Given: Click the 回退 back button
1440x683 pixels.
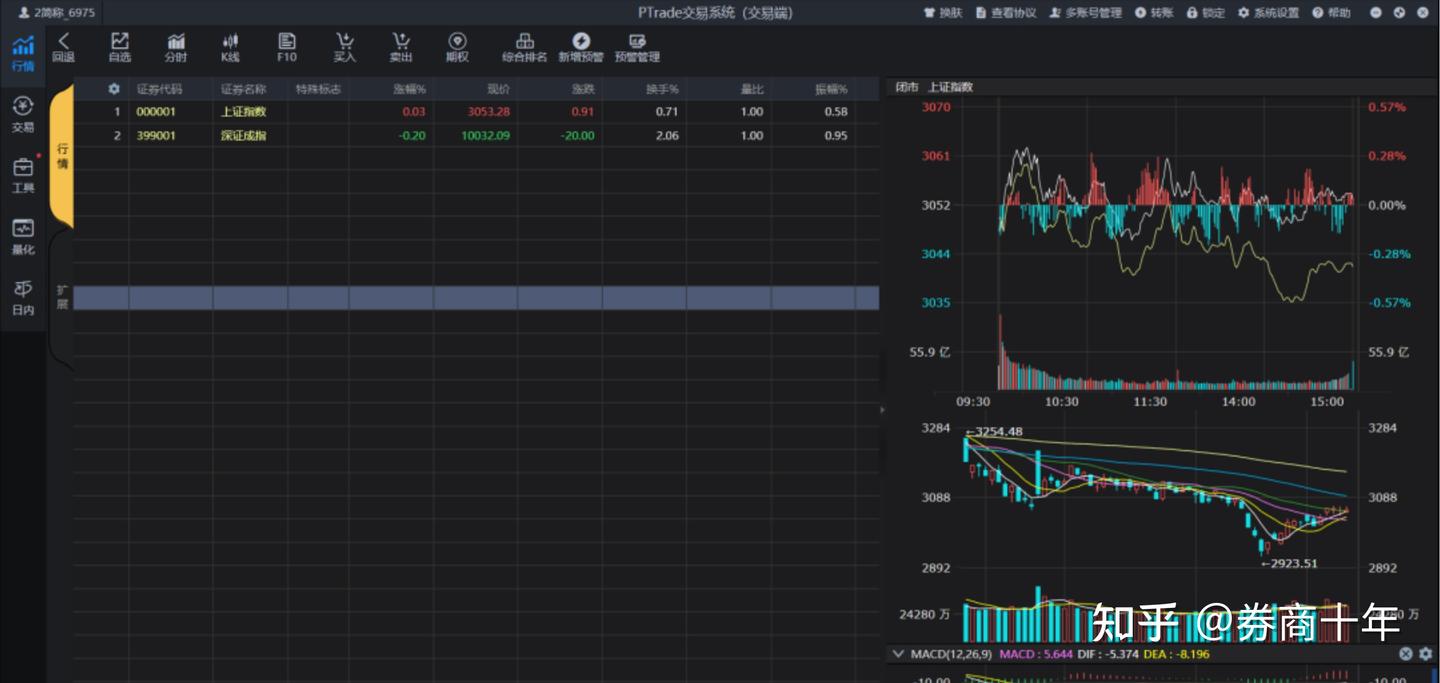Looking at the screenshot, I should [63, 47].
